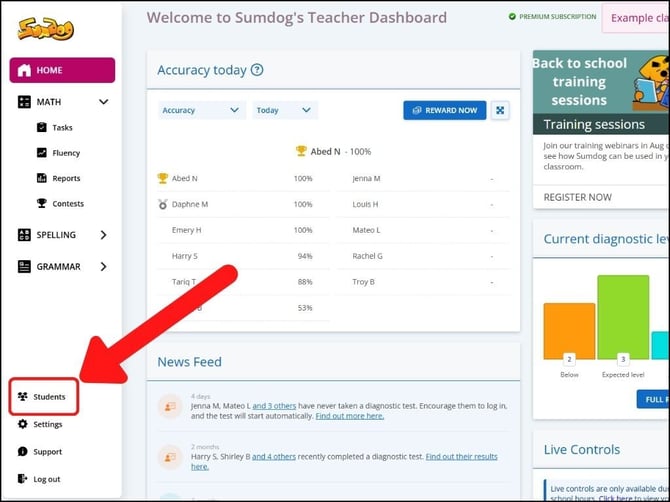Click the Log out door icon
The image size is (670, 502).
tap(23, 479)
